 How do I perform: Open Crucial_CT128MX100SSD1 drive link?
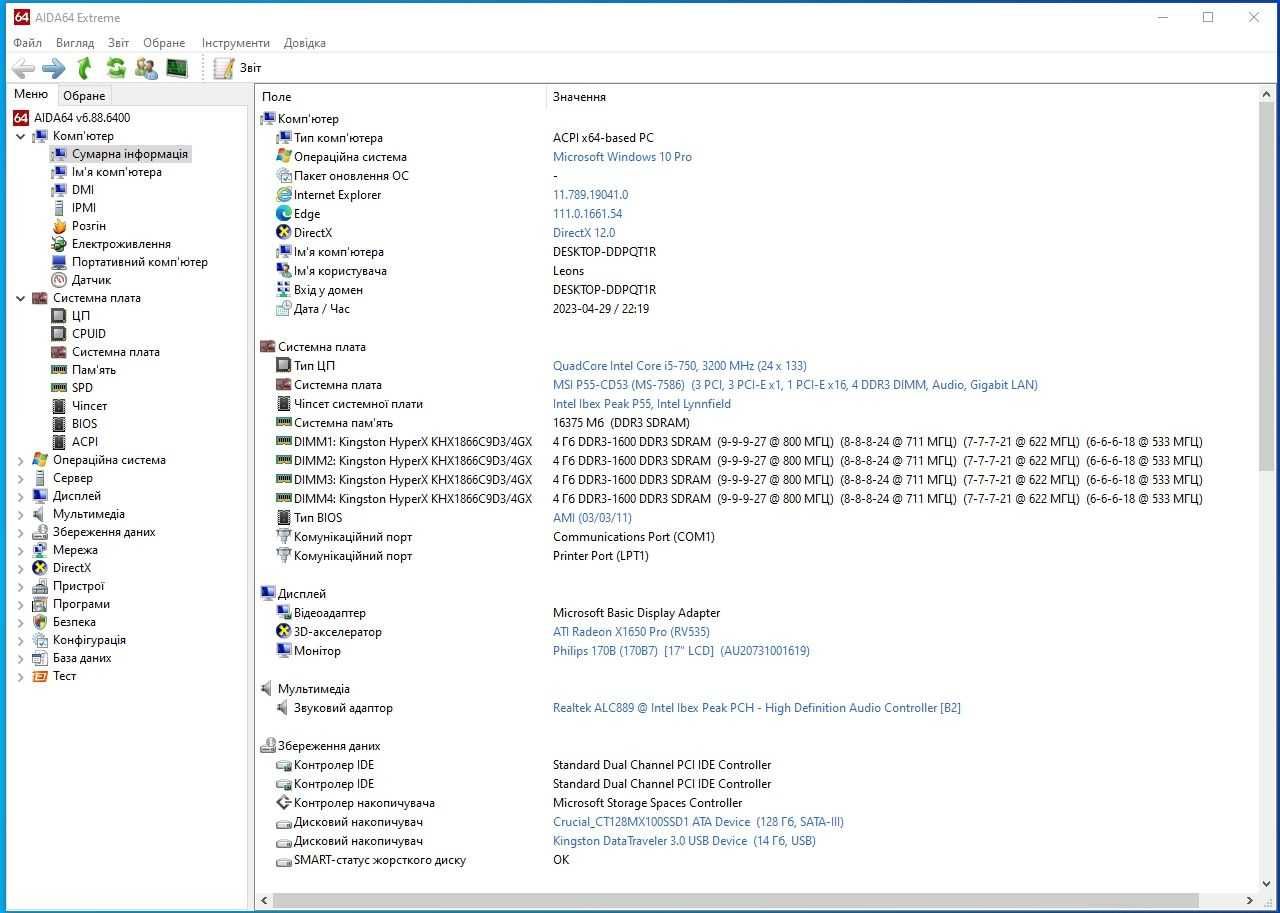tap(698, 822)
